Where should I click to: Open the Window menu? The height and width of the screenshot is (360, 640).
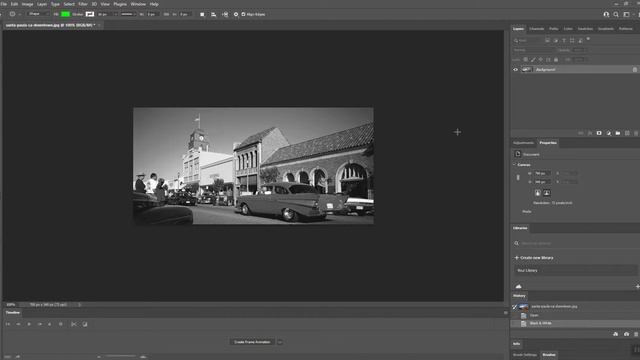click(138, 4)
